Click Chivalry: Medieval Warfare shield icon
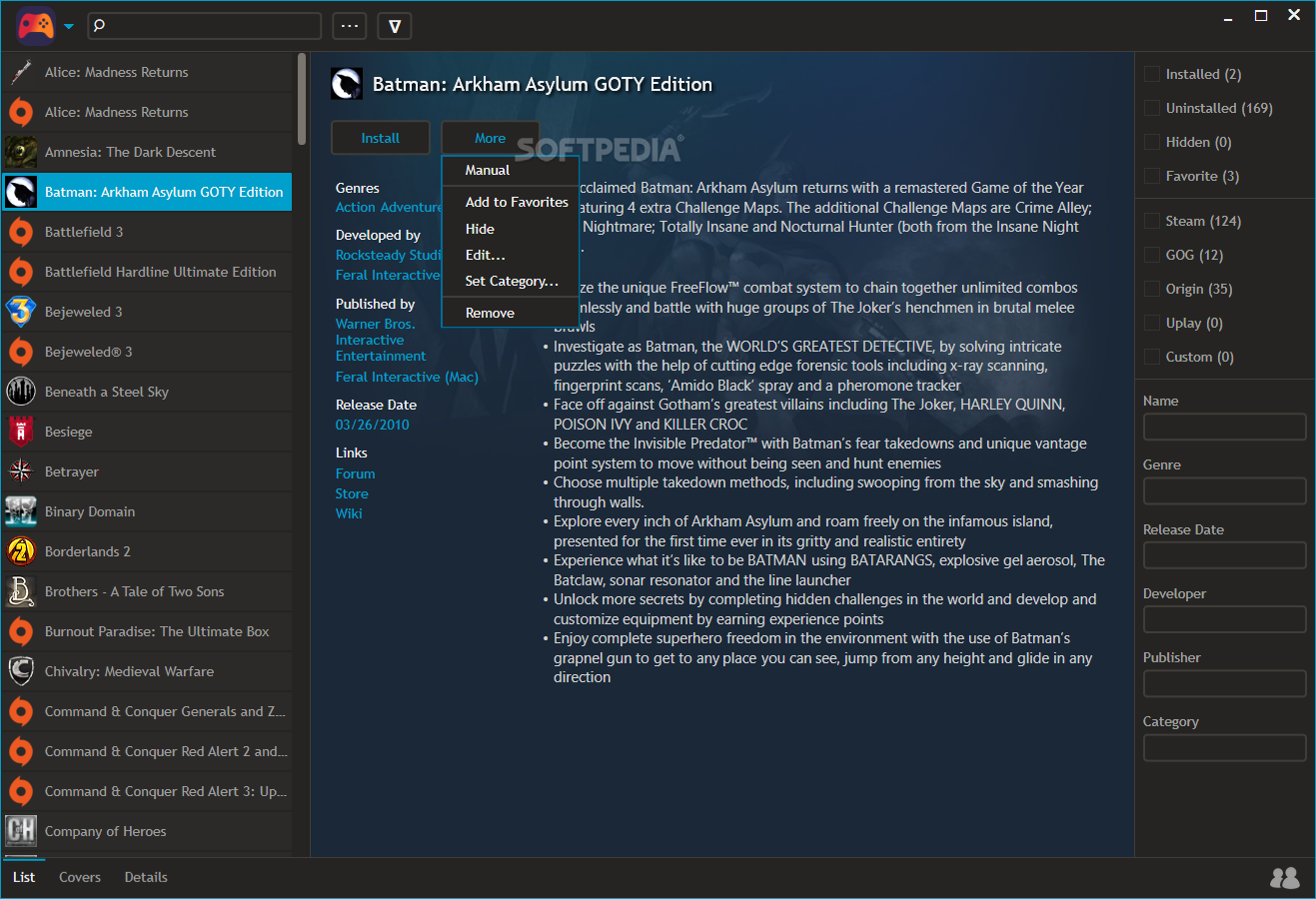 point(21,671)
